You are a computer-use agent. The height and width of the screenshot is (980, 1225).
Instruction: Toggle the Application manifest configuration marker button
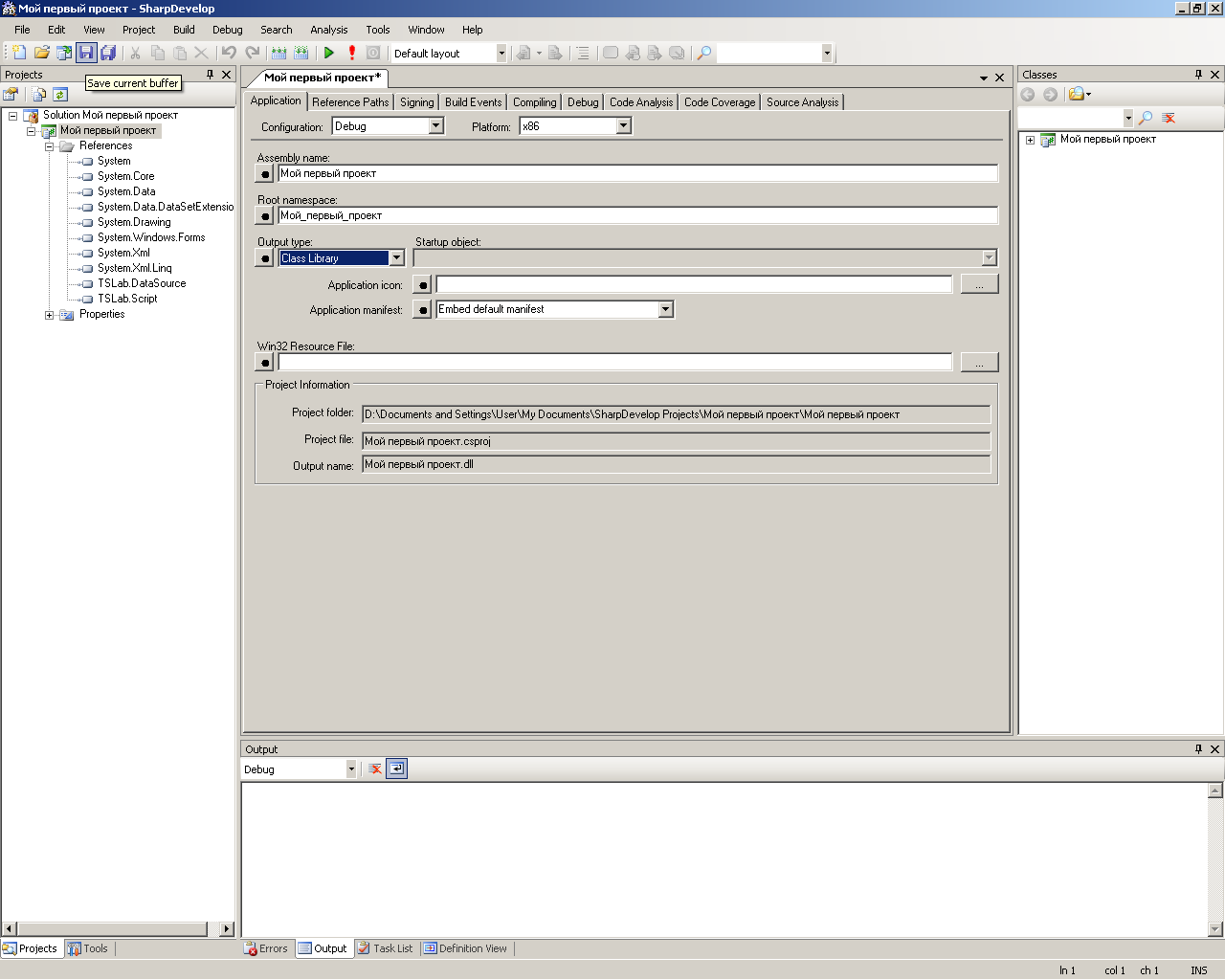click(x=422, y=310)
